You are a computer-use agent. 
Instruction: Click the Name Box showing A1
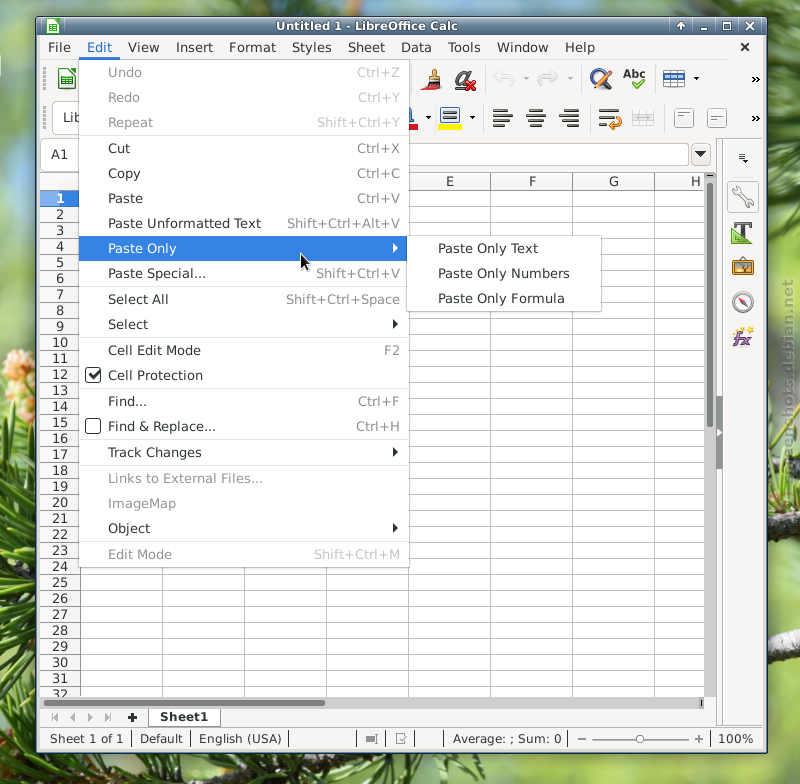(x=60, y=154)
